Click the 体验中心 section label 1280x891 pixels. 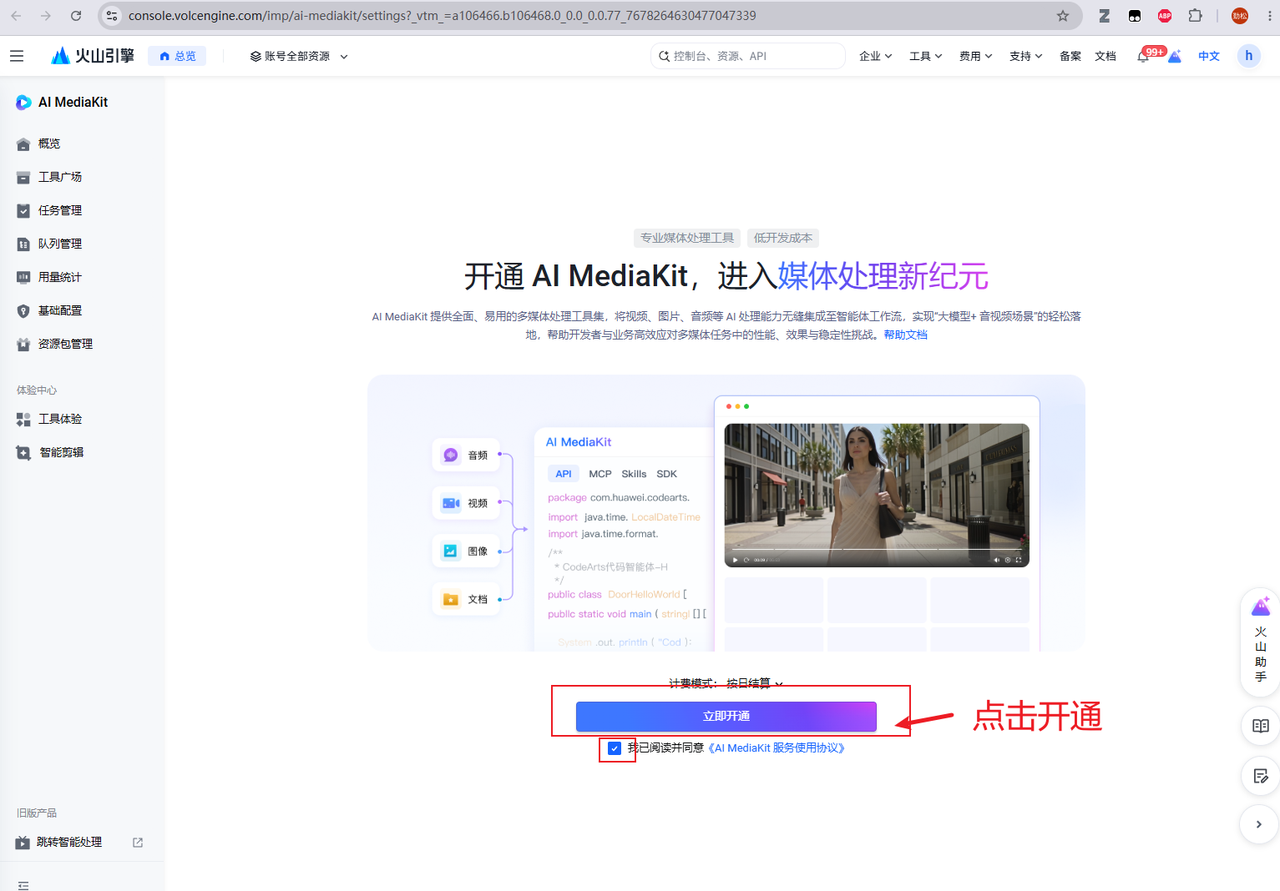pyautogui.click(x=37, y=390)
